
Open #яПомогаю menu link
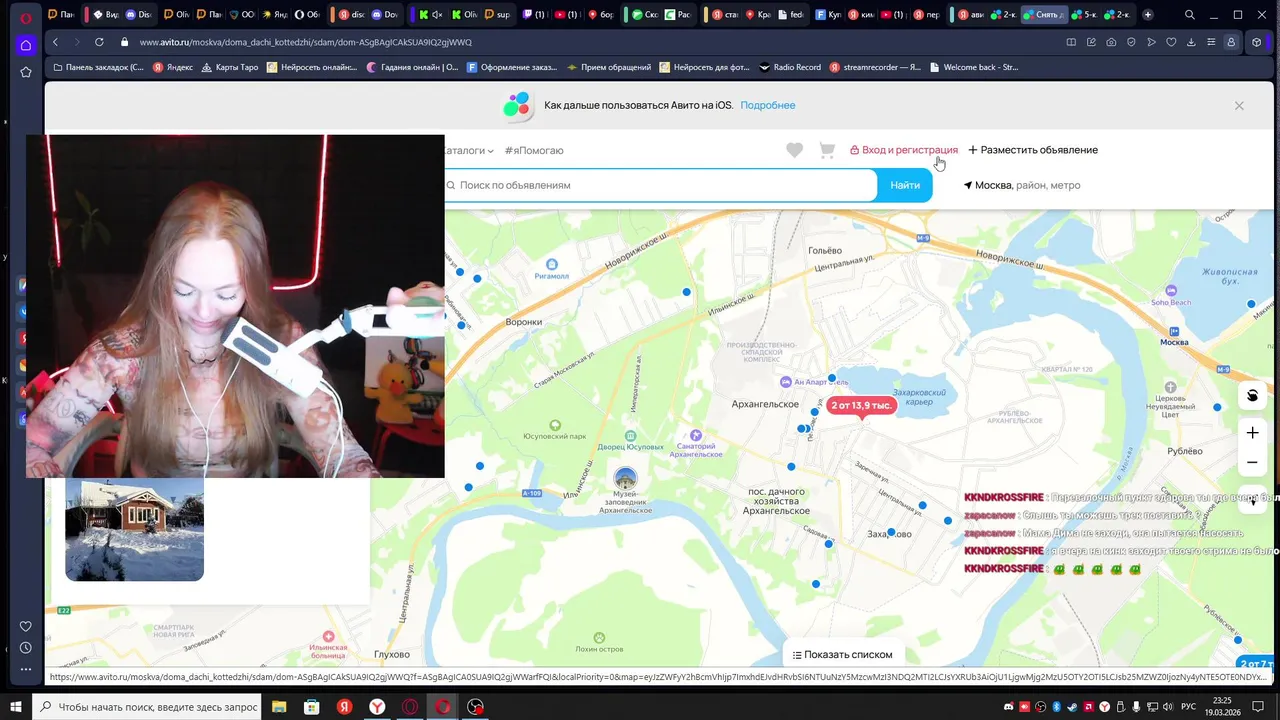(x=534, y=150)
